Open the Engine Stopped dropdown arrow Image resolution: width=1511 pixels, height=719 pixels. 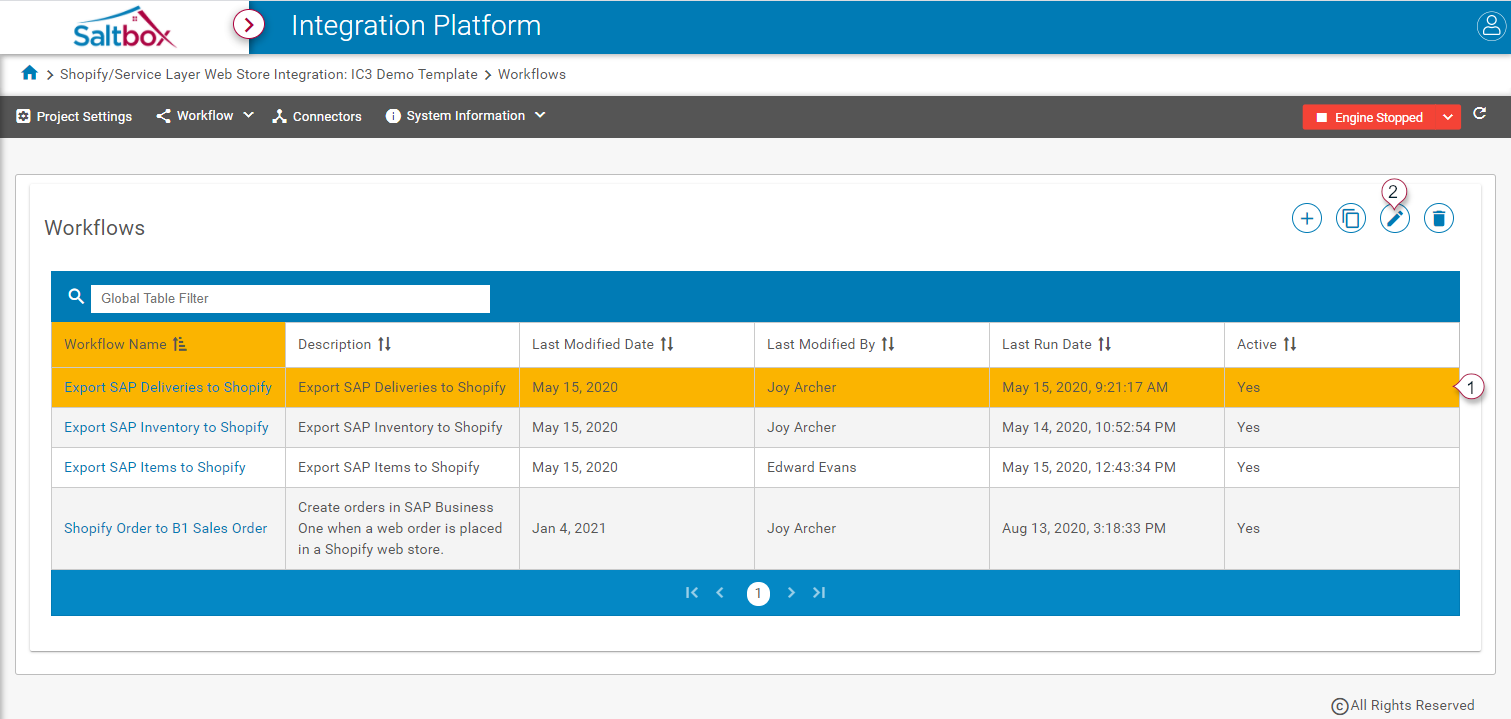(x=1448, y=117)
